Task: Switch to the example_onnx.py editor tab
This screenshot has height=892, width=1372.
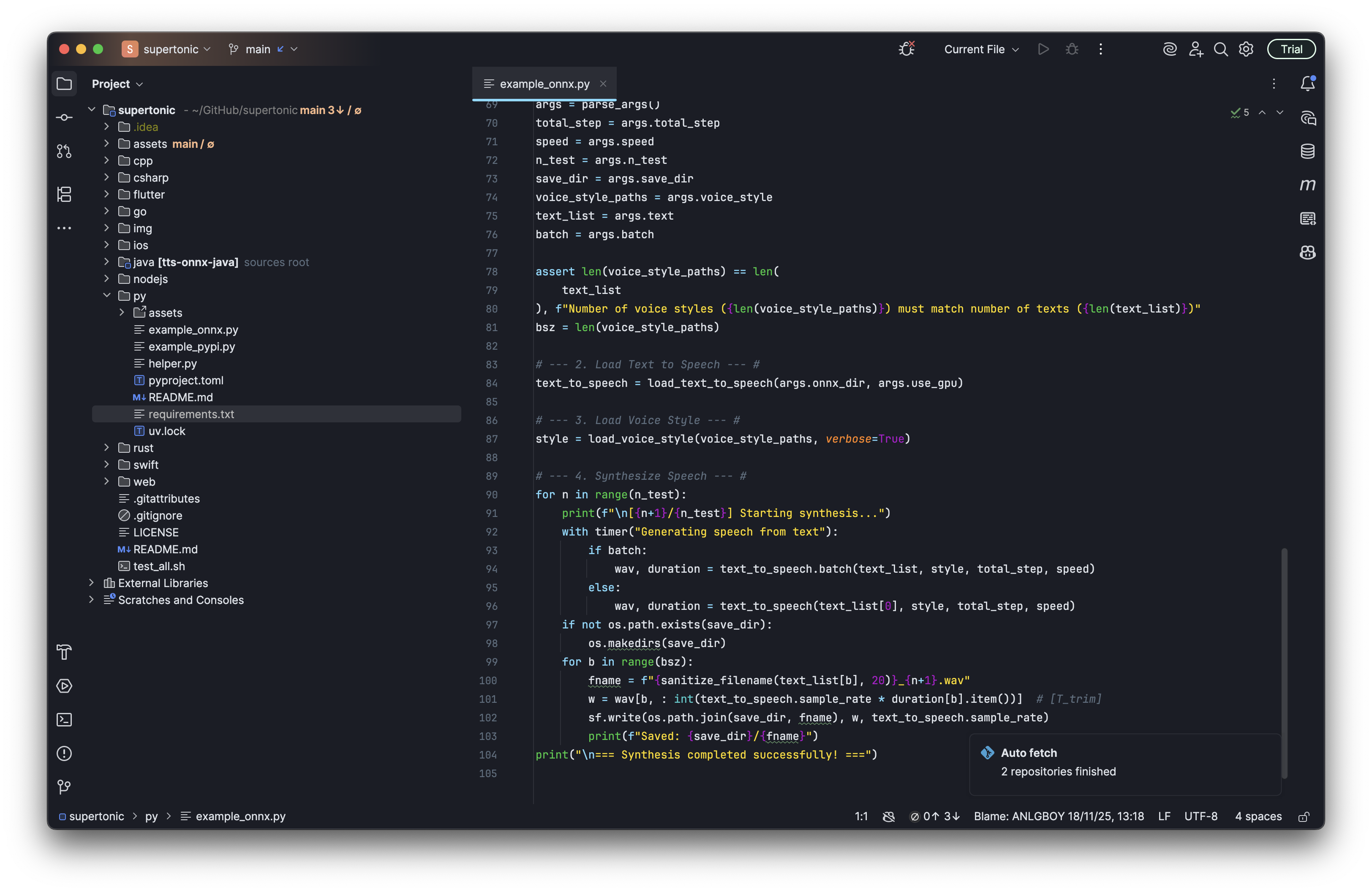Action: click(544, 84)
